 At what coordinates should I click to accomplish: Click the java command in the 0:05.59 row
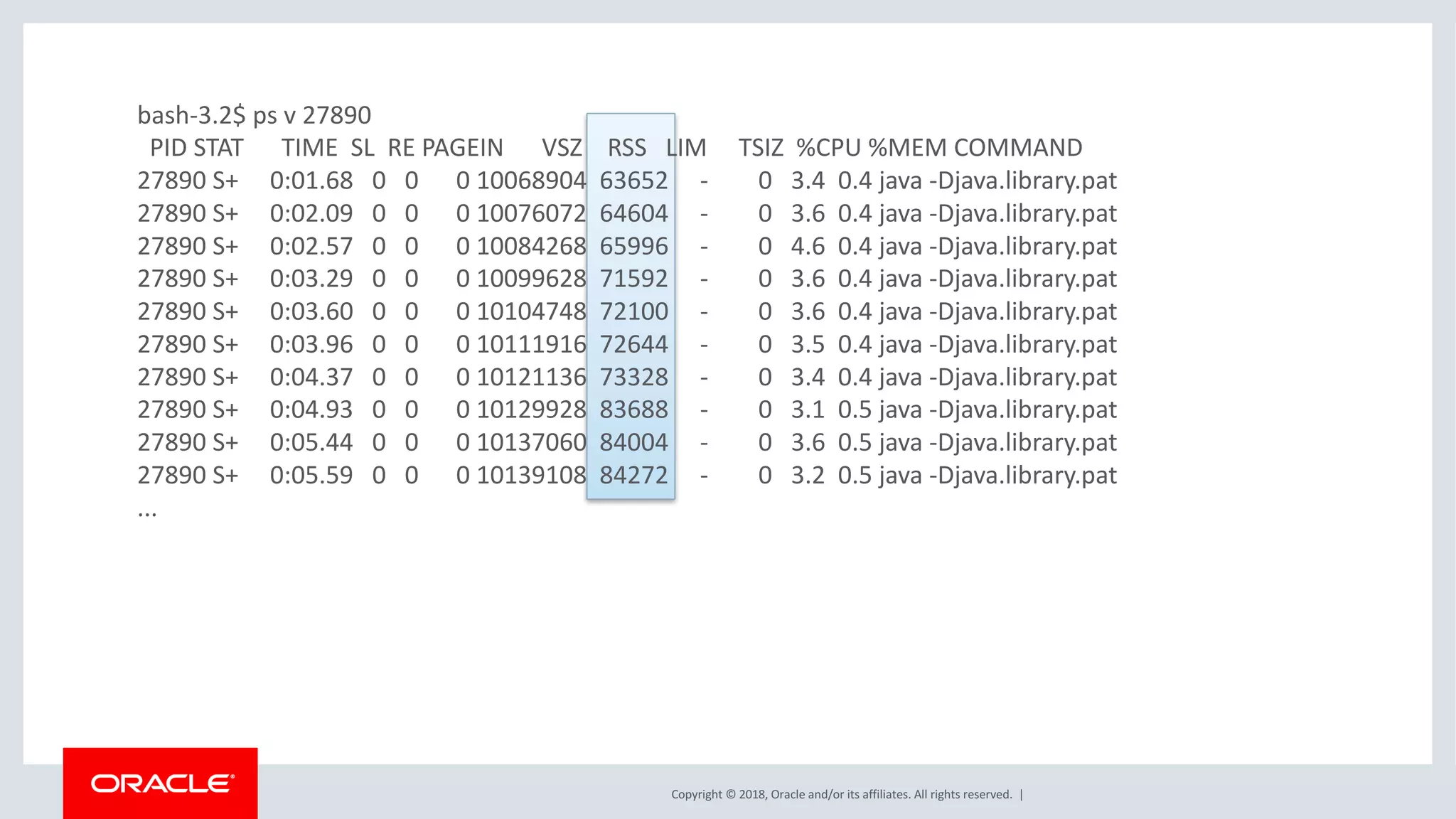pos(998,476)
